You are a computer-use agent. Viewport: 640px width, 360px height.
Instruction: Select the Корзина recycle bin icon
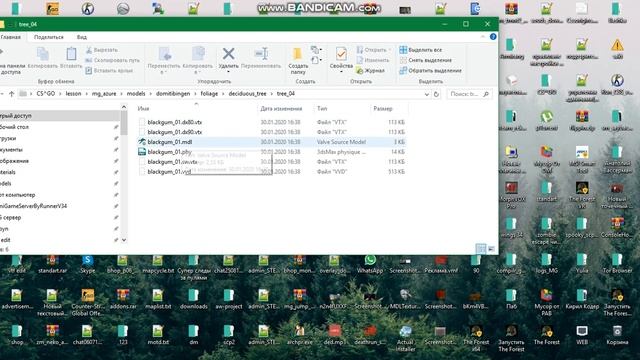coord(617,335)
